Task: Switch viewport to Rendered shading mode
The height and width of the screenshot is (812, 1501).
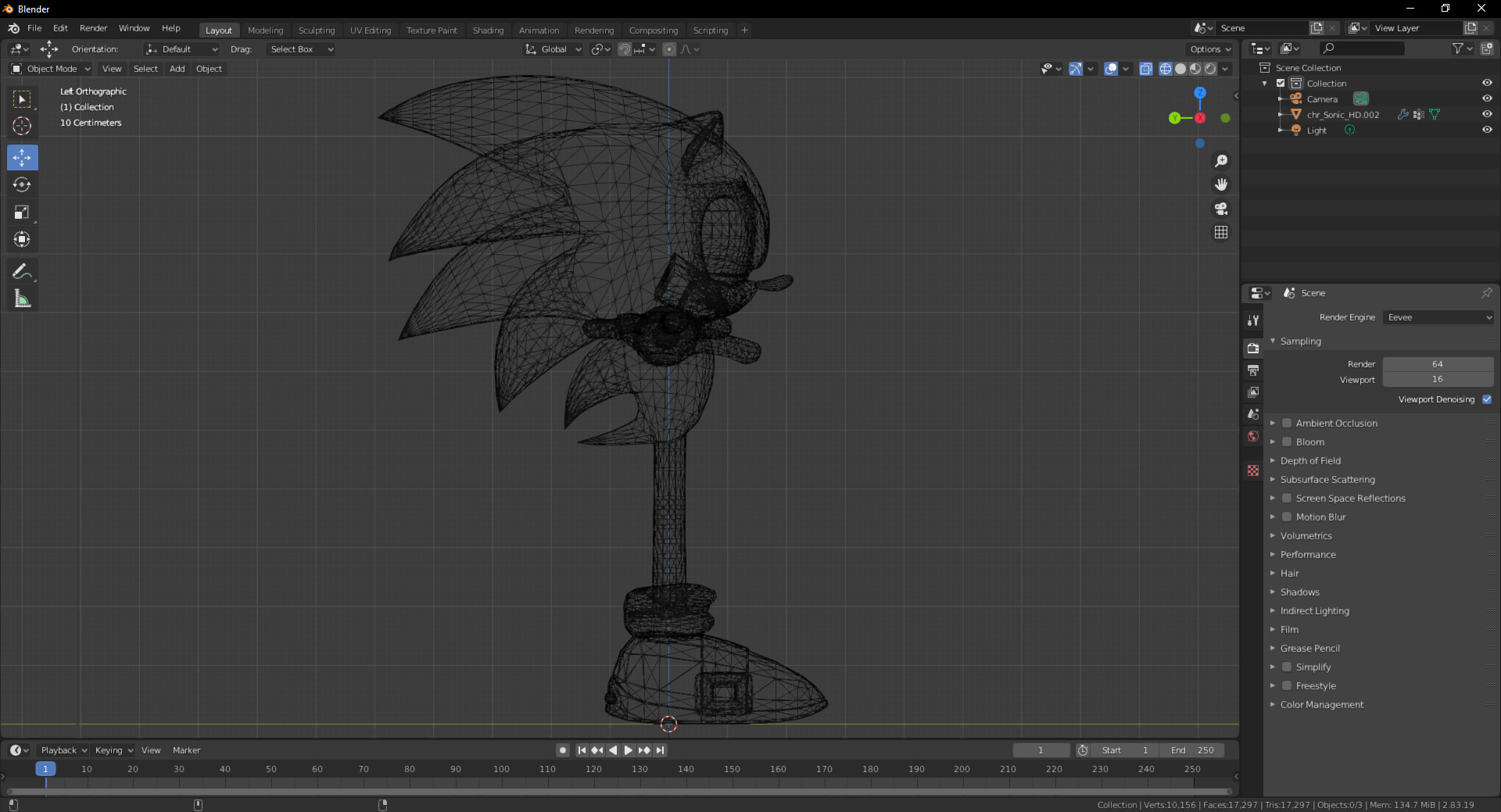Action: (x=1210, y=69)
